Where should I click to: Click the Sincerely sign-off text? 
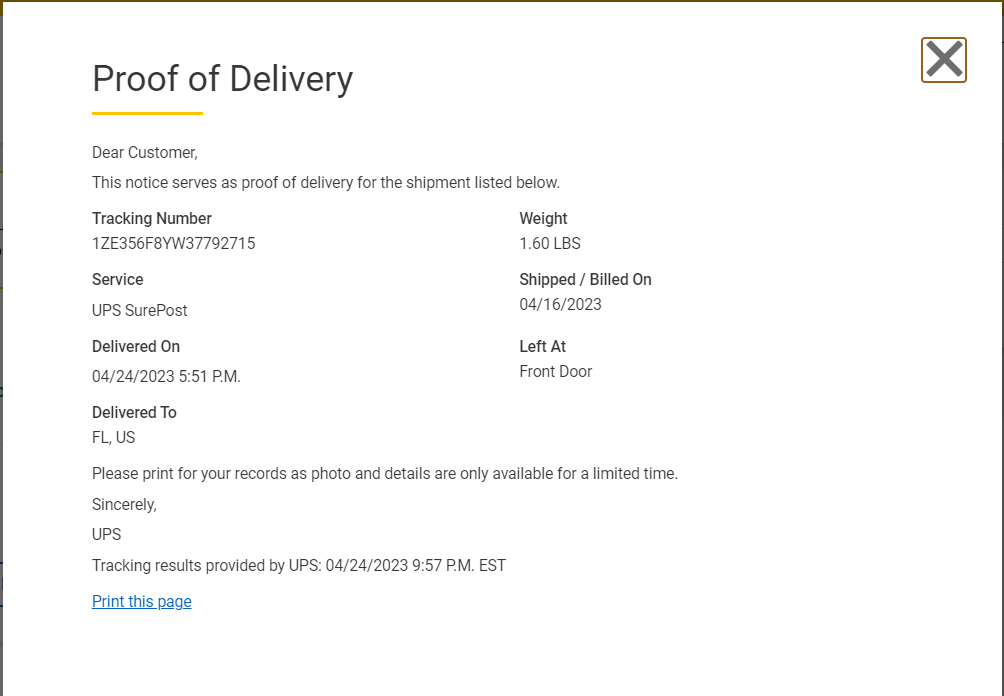pos(124,504)
